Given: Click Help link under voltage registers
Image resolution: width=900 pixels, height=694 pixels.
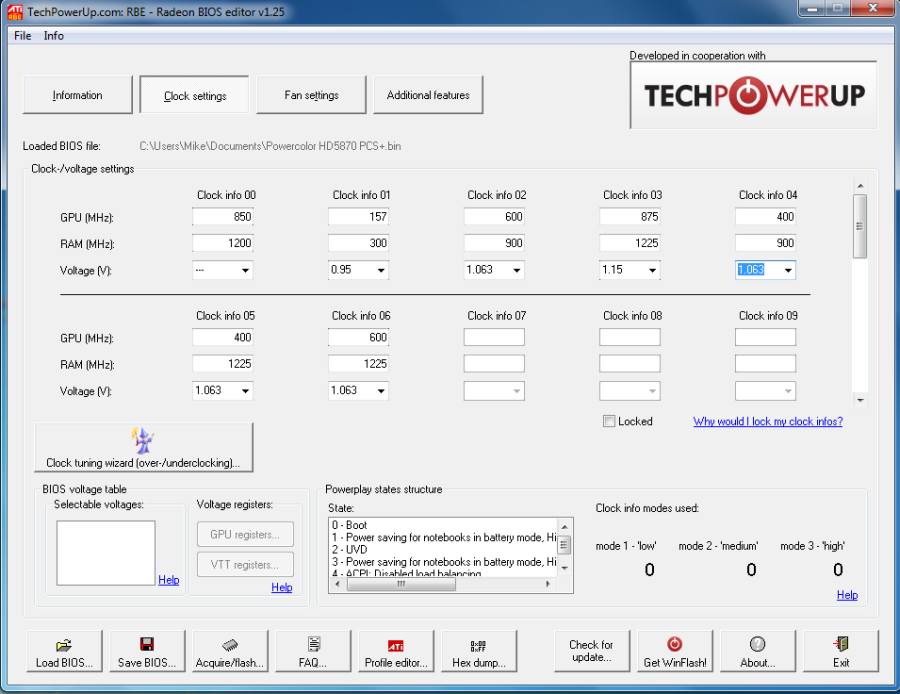Looking at the screenshot, I should pos(282,587).
